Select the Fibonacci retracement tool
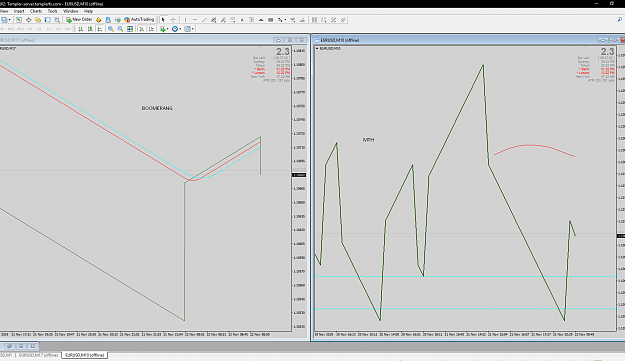This screenshot has width=625, height=361. tap(233, 20)
